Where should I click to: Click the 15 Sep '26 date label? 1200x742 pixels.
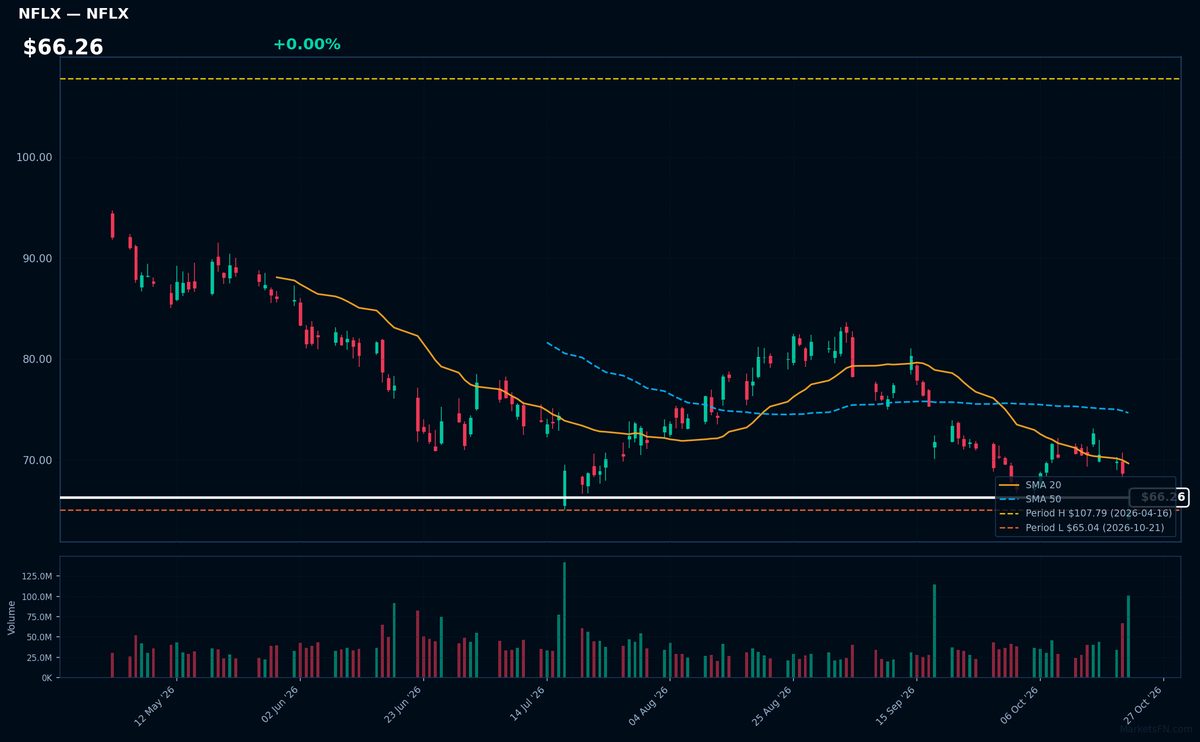click(896, 705)
